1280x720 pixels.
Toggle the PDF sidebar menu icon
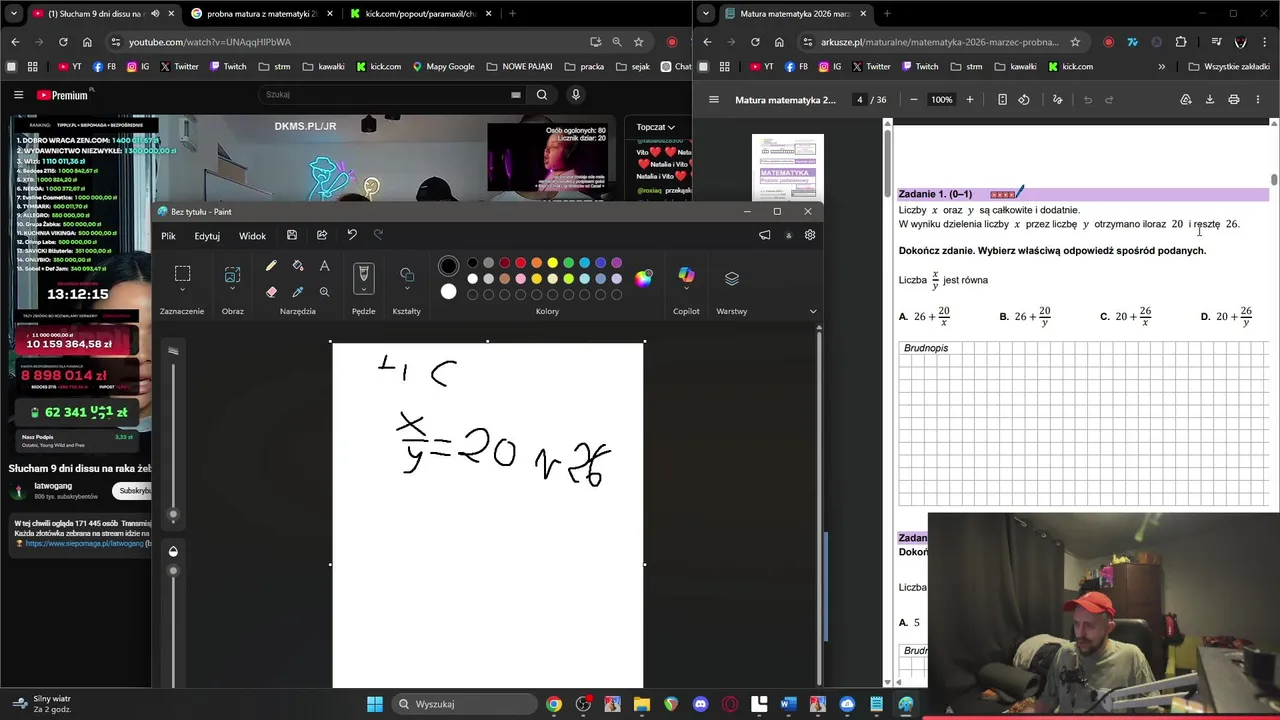(714, 100)
